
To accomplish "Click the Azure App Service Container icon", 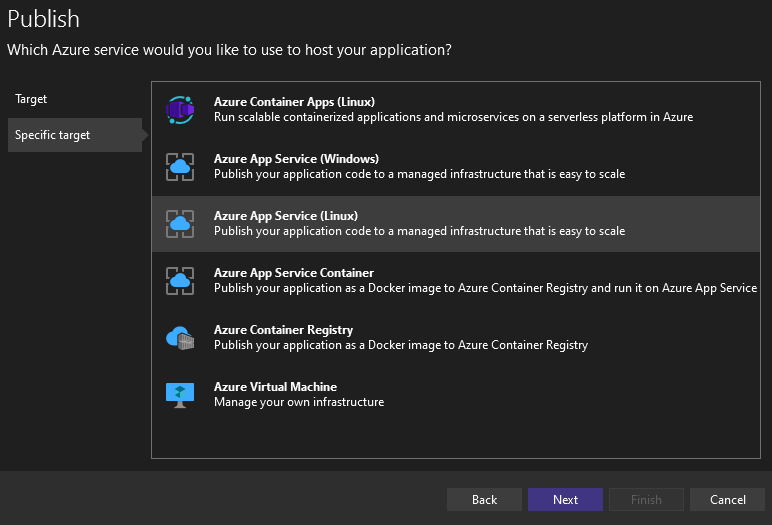I will click(180, 281).
